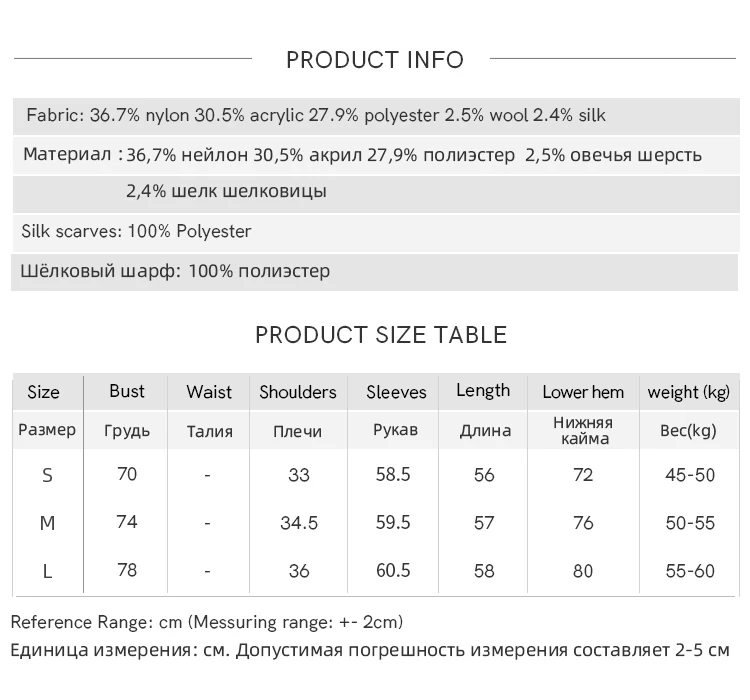Screen dimensions: 750x700
Task: Click the weight (kg) column header
Action: 689,392
